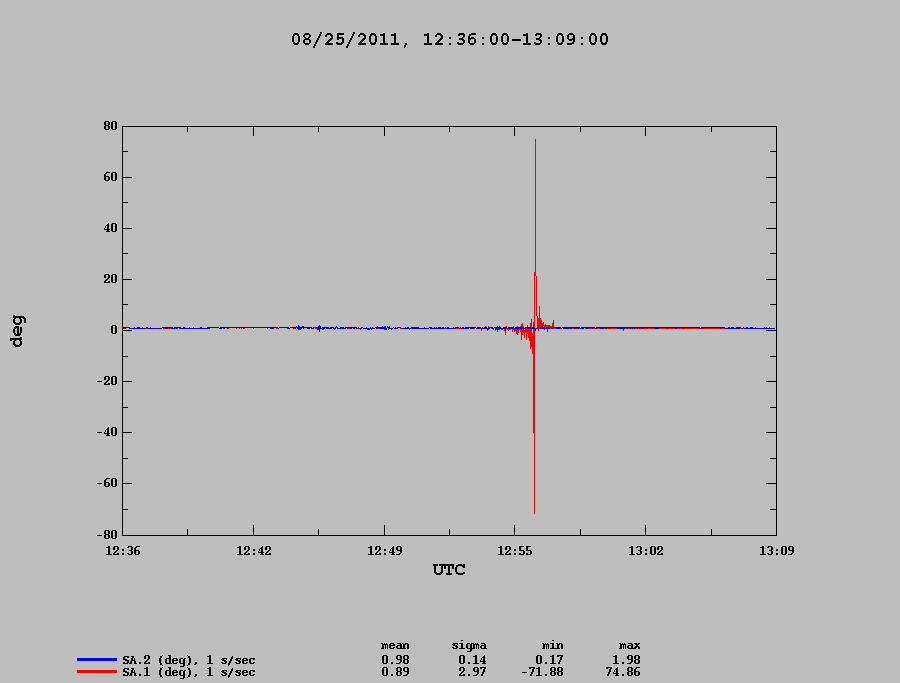Screen dimensions: 900x683
Task: Click SA.2 sigma value '0.14'
Action: (x=472, y=660)
